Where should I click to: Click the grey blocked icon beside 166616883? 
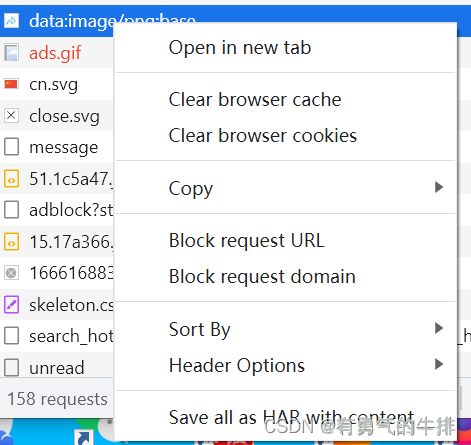(11, 273)
